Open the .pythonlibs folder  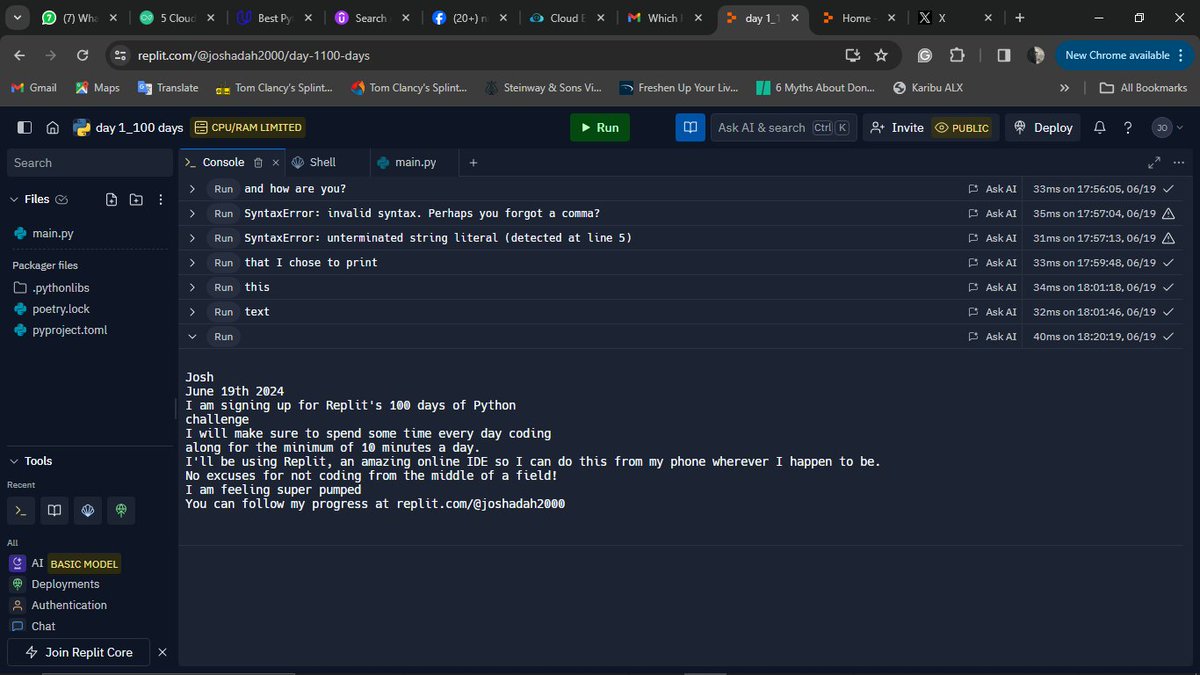[59, 288]
